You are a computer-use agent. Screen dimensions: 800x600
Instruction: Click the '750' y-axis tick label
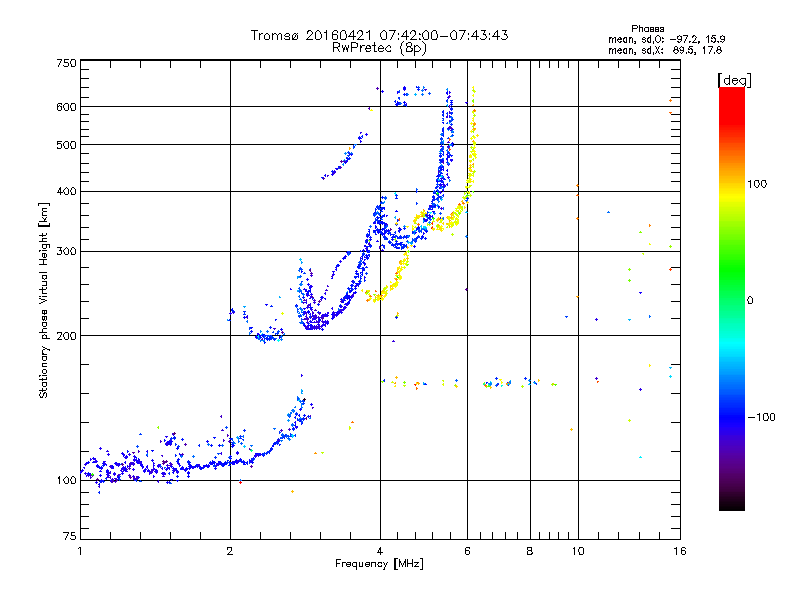66,63
